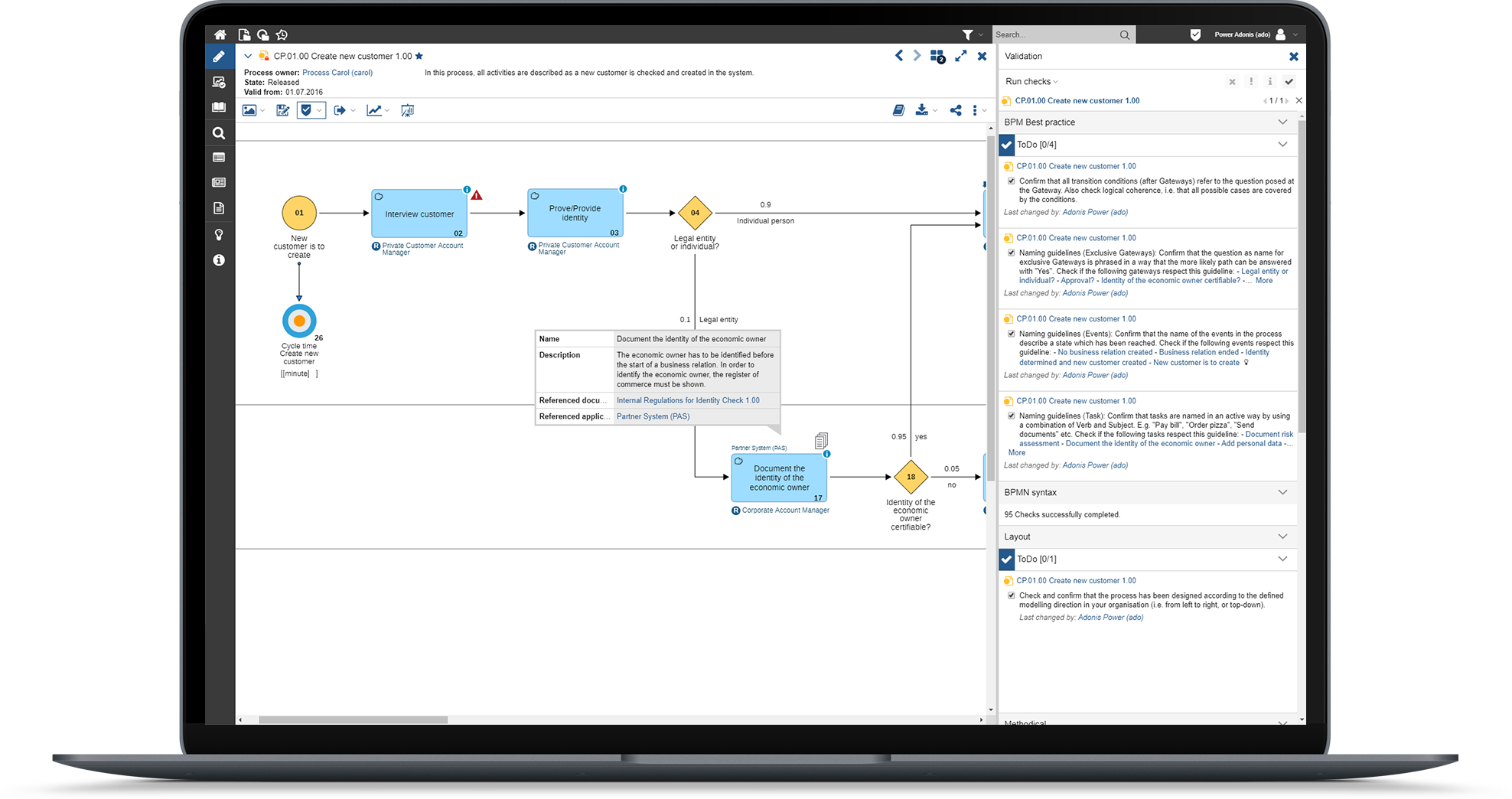
Task: Collapse the BPM Best practice section
Action: pyautogui.click(x=1282, y=122)
